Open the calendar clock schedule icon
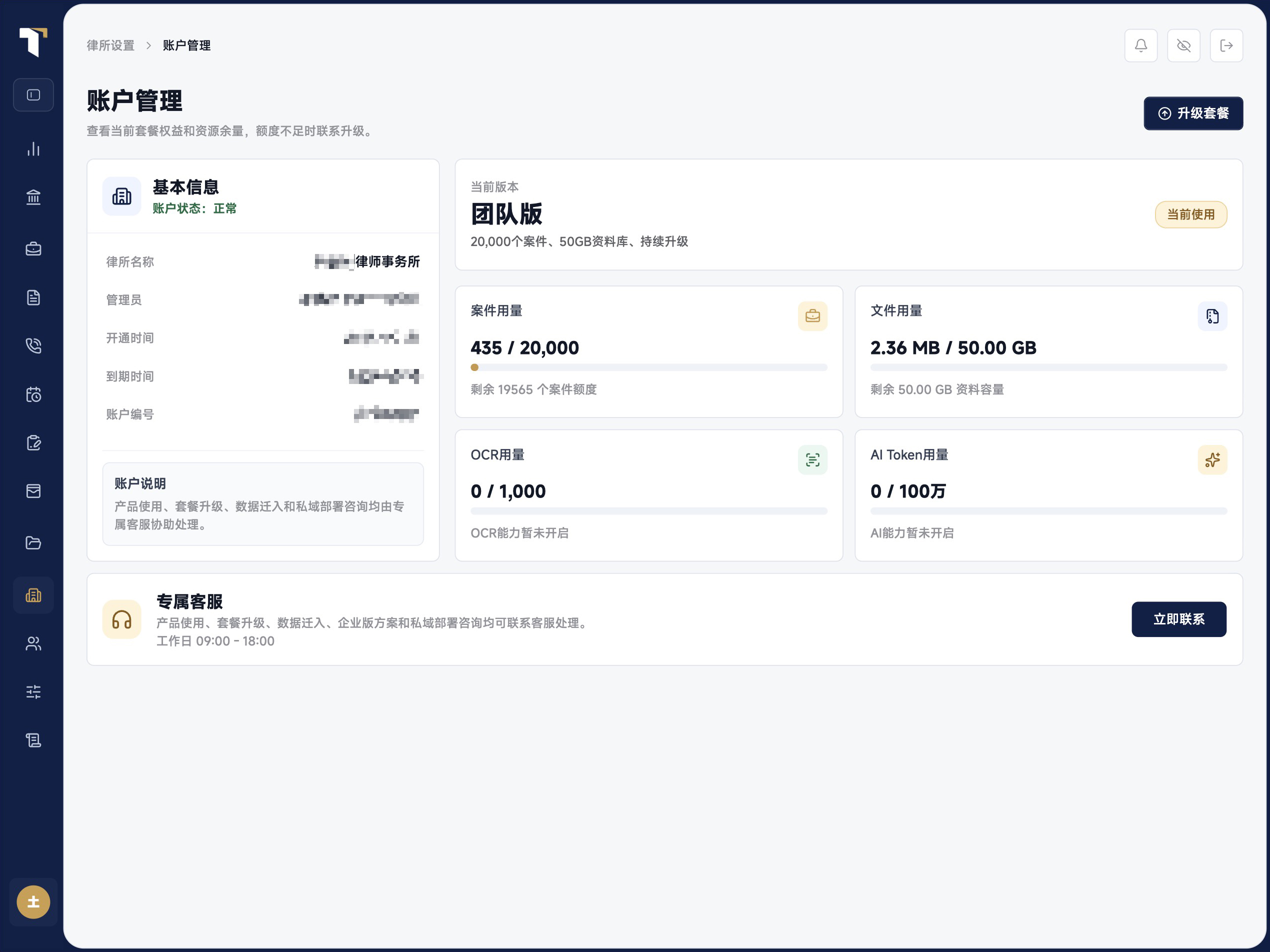1270x952 pixels. [33, 394]
